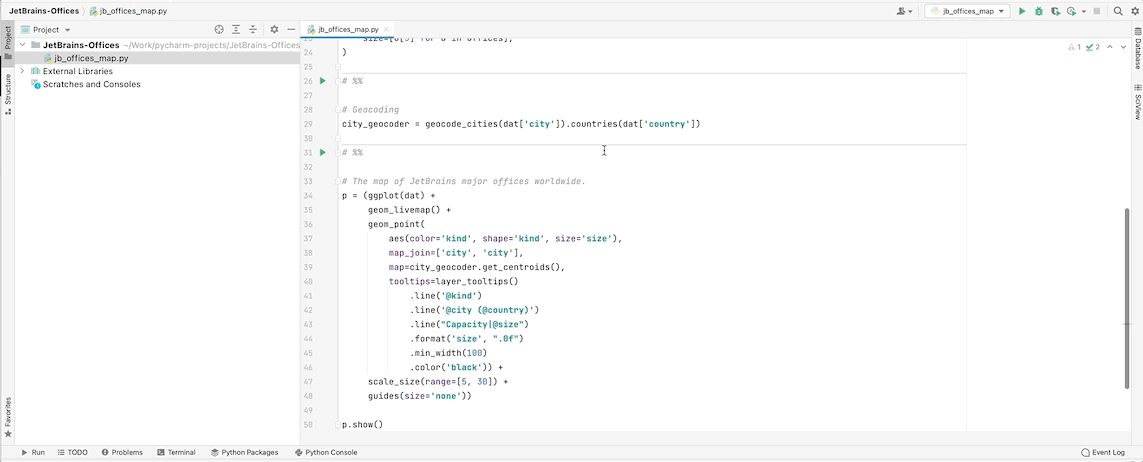Open jb_offices_map run configuration dropdown
The height and width of the screenshot is (462, 1143).
pos(967,11)
